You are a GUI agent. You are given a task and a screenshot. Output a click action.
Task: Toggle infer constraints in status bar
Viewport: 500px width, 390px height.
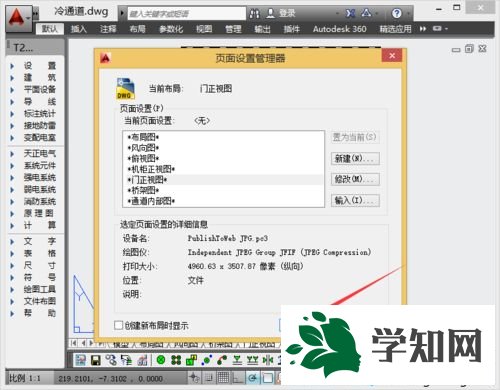coord(194,378)
